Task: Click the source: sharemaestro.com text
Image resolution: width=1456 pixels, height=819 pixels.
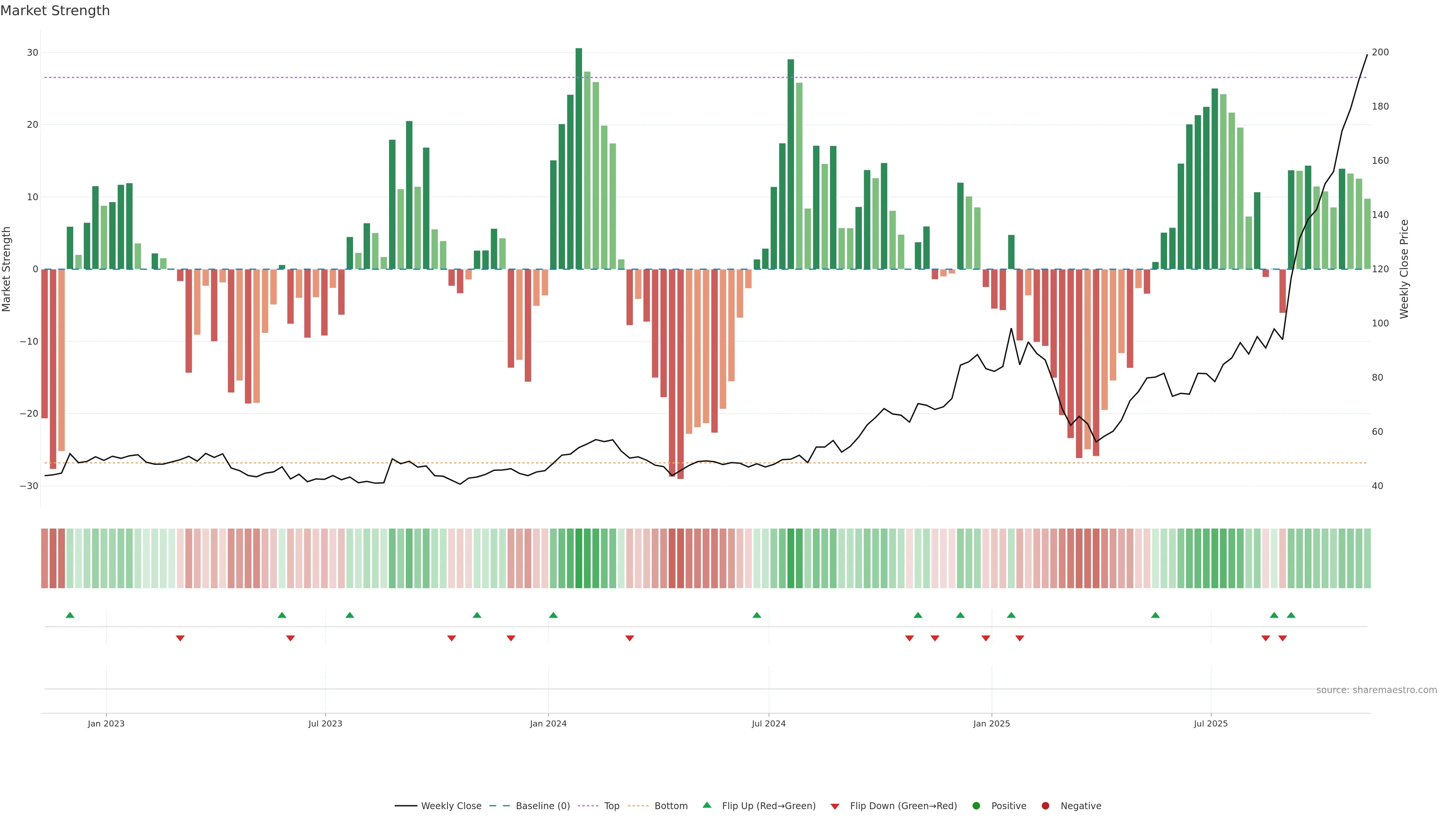Action: 1376,690
